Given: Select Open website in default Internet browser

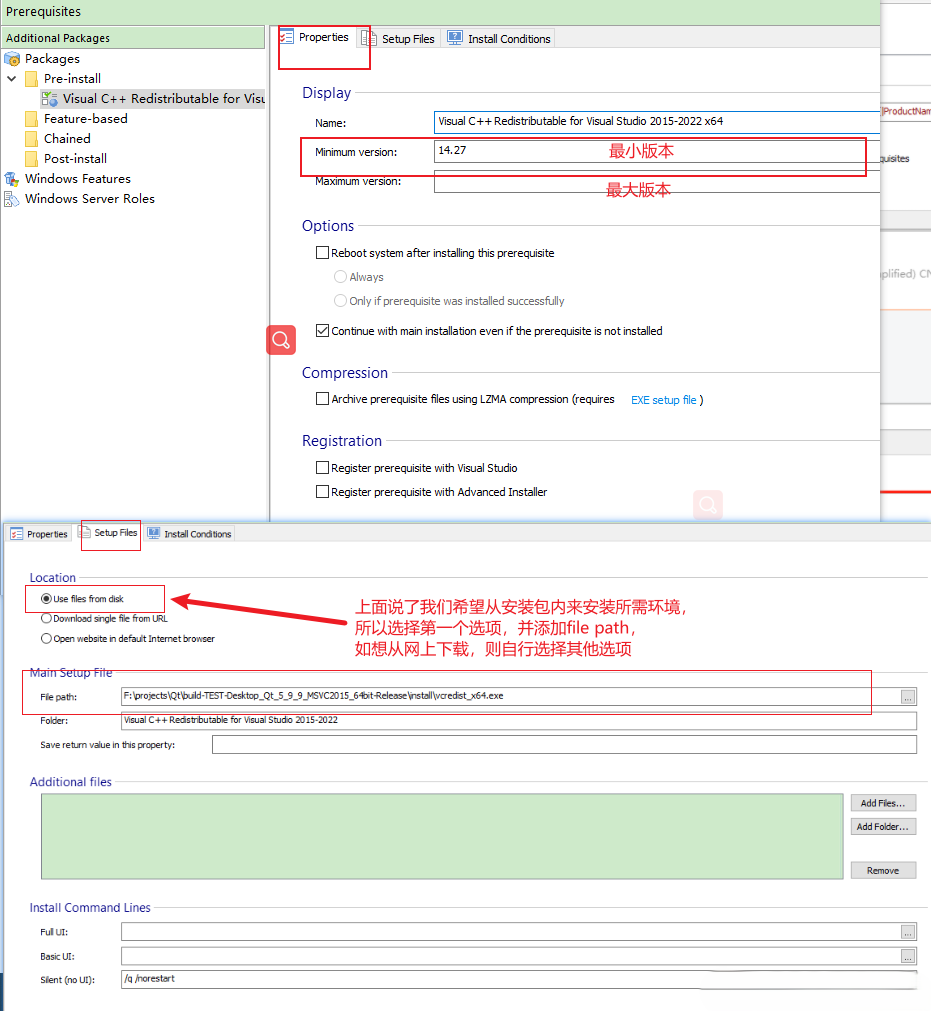Looking at the screenshot, I should pyautogui.click(x=46, y=638).
